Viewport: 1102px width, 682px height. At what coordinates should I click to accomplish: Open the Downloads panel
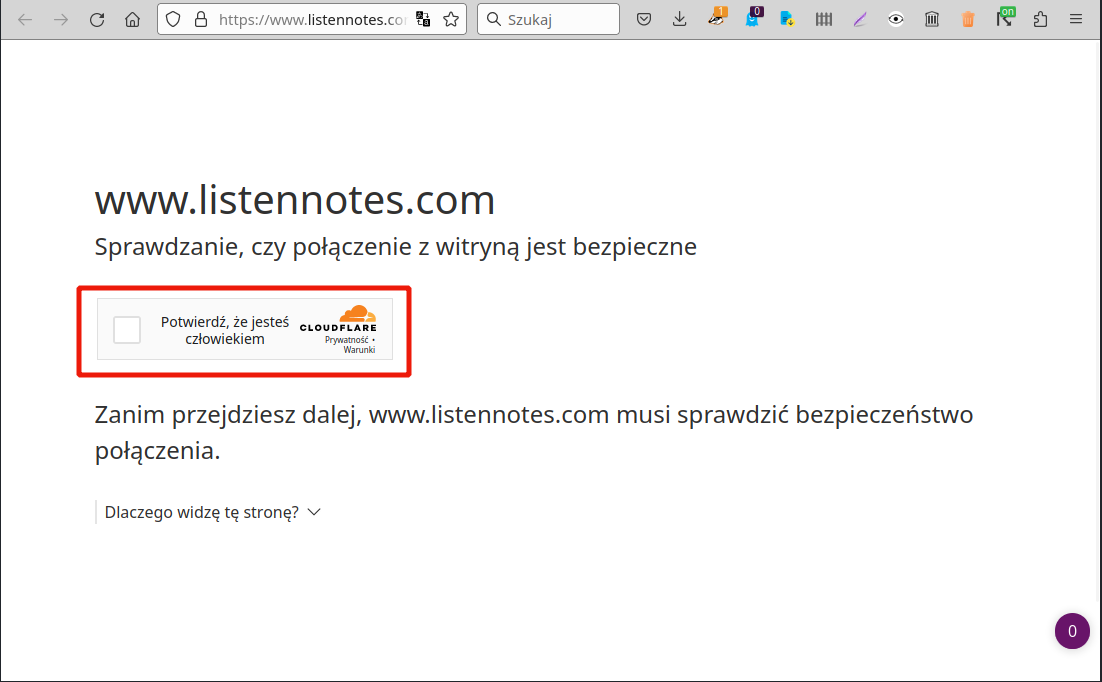click(x=680, y=19)
